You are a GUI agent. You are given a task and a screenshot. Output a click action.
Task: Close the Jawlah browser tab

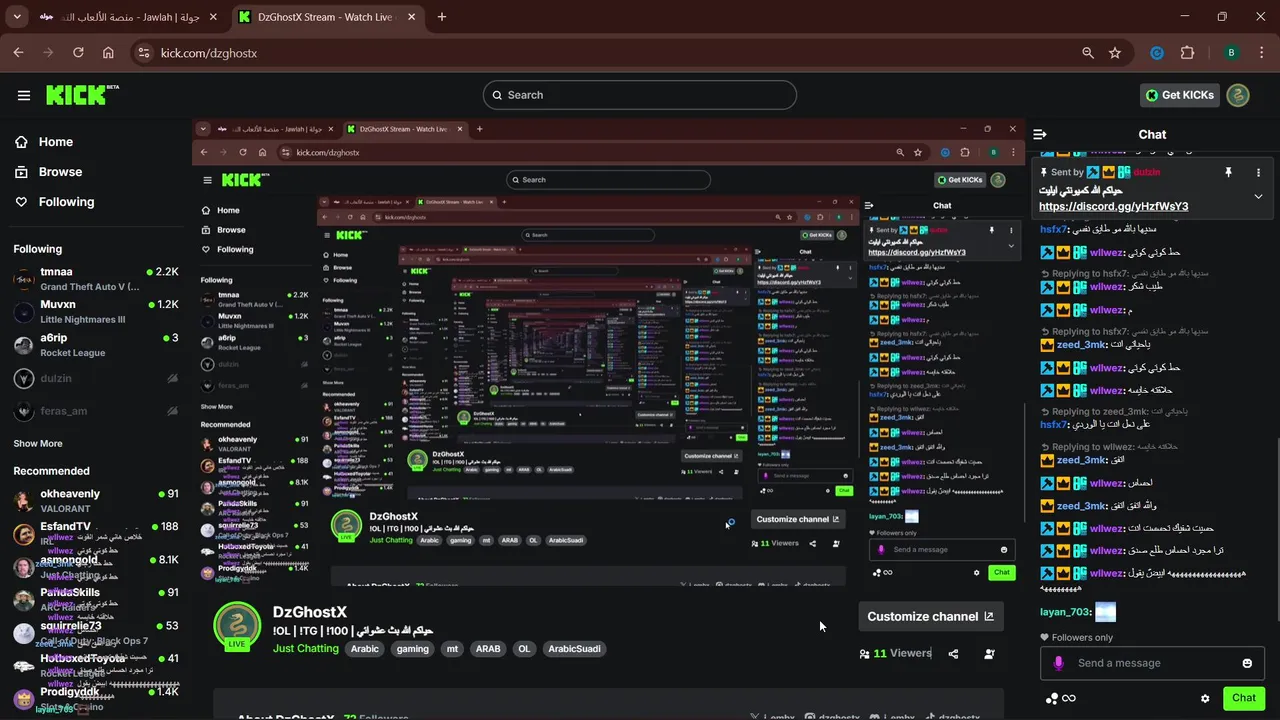213,17
